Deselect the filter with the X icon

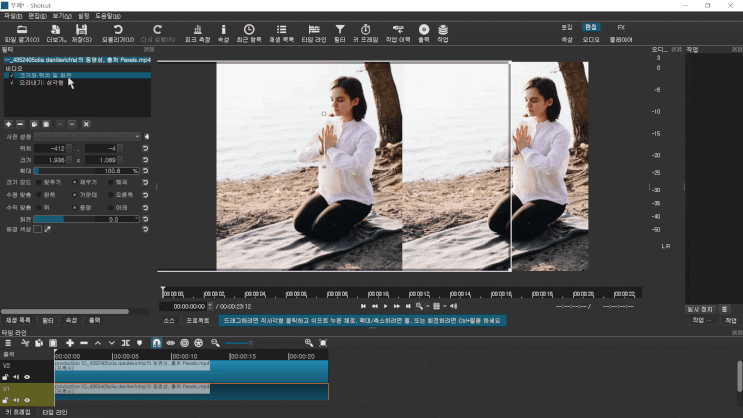click(86, 124)
